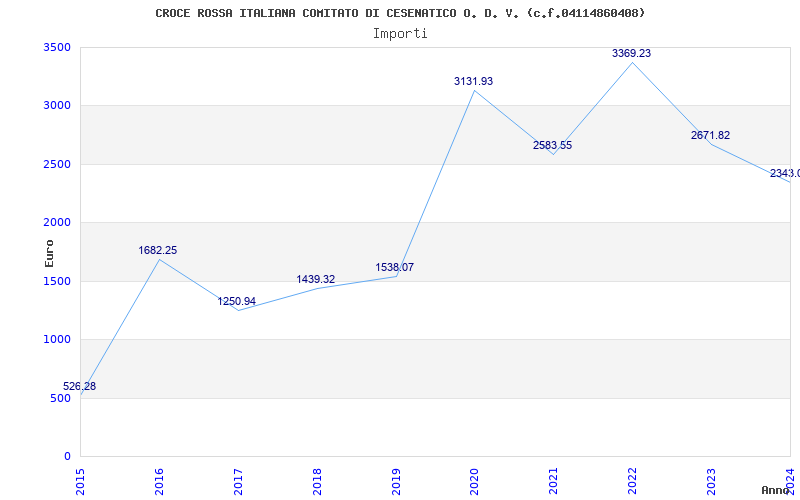Click the 3369.23 maximum value label
The image size is (800, 500).
pos(632,54)
